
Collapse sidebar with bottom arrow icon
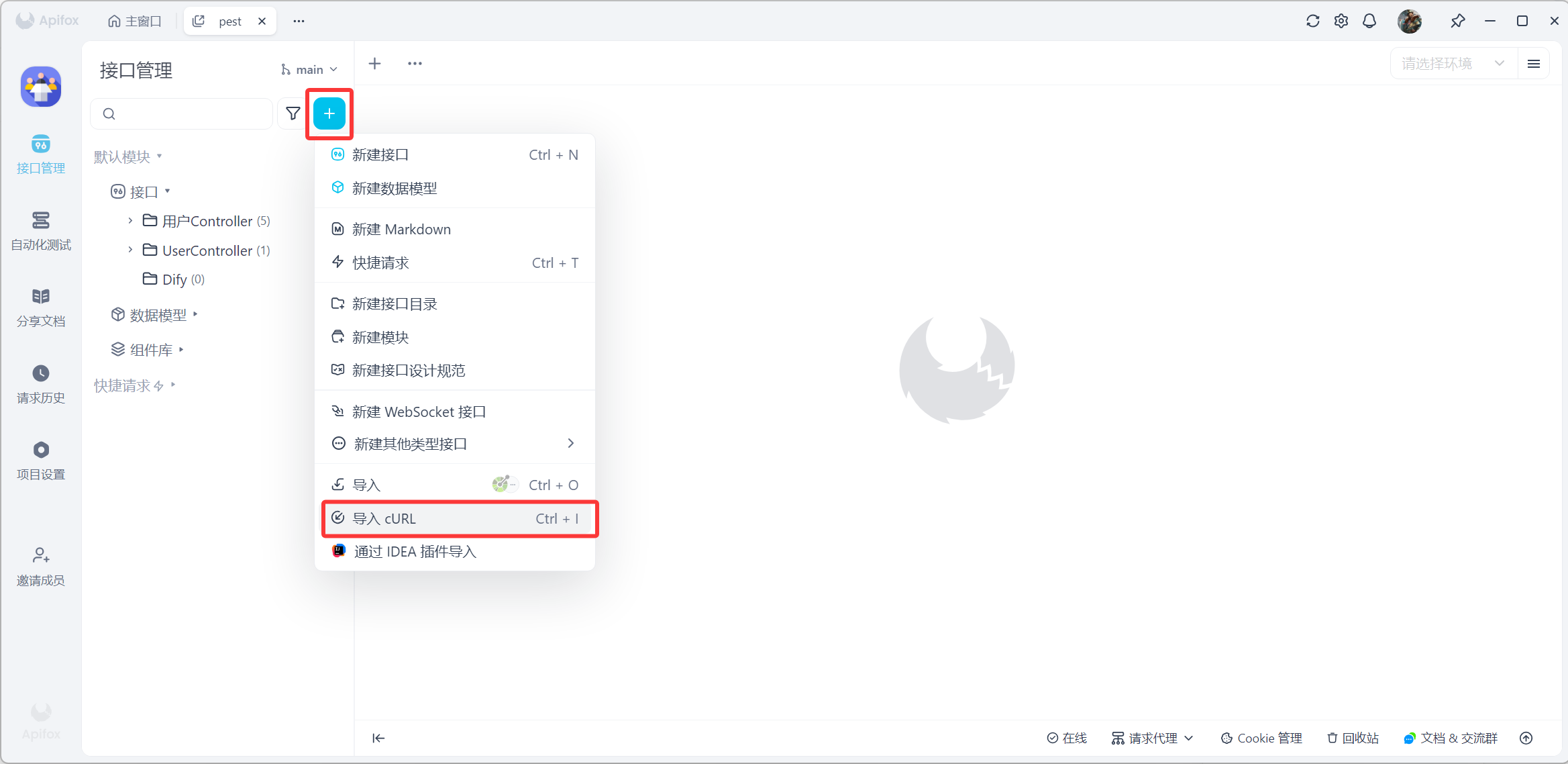click(x=378, y=738)
